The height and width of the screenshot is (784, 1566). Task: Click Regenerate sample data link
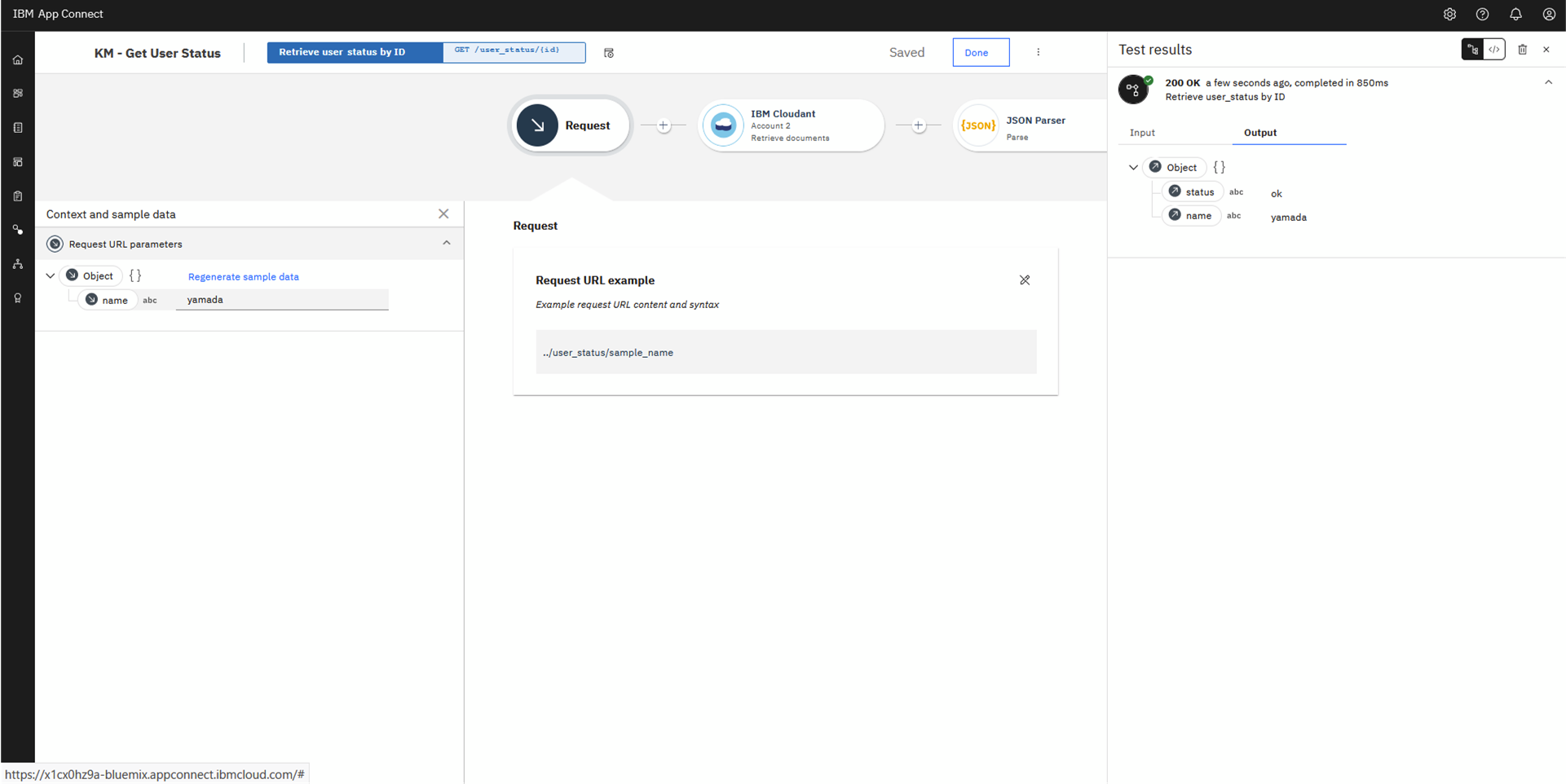point(244,276)
